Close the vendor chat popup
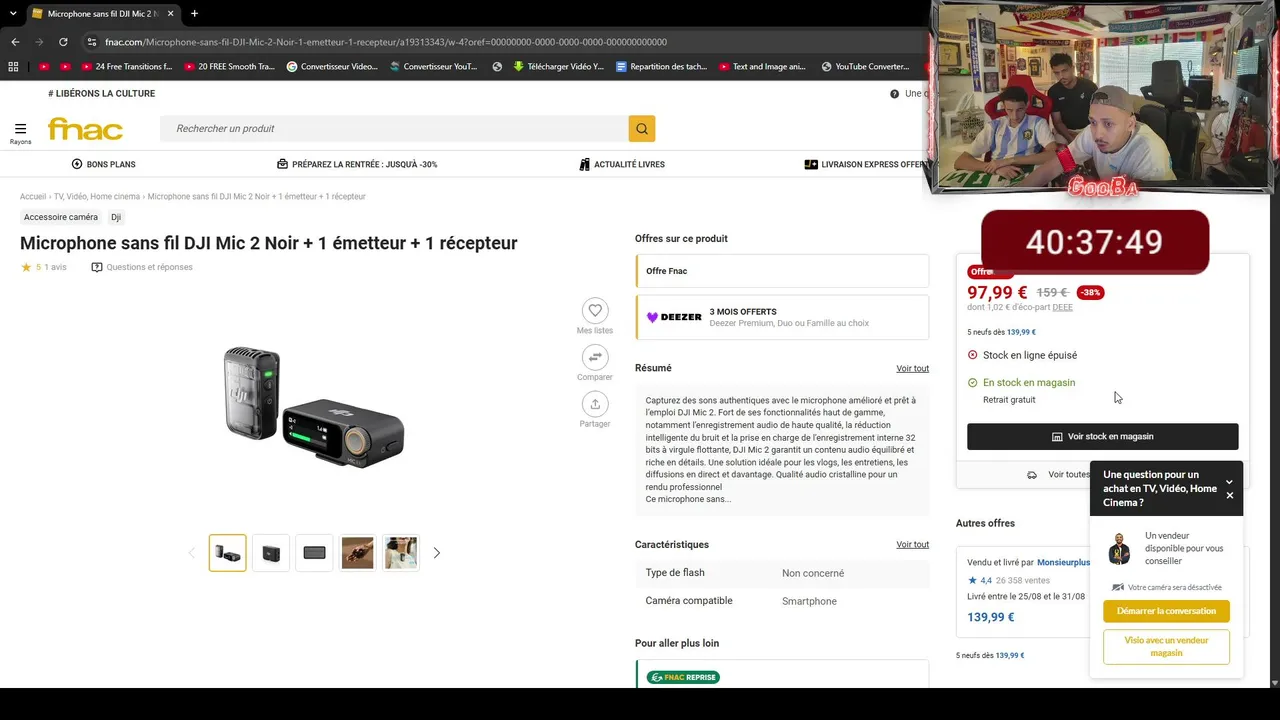Image resolution: width=1280 pixels, height=720 pixels. [x=1230, y=495]
